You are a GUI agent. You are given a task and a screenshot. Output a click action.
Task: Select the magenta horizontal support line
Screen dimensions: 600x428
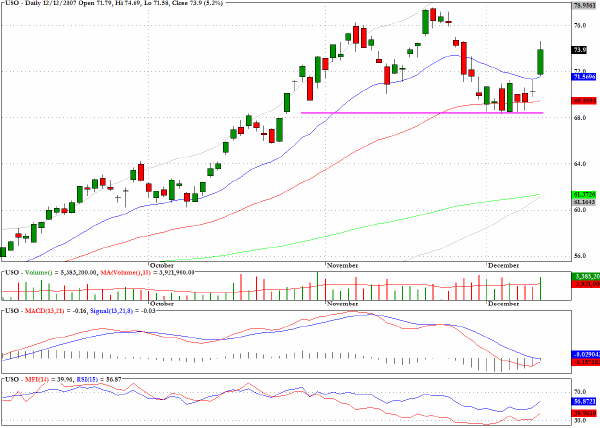point(422,113)
